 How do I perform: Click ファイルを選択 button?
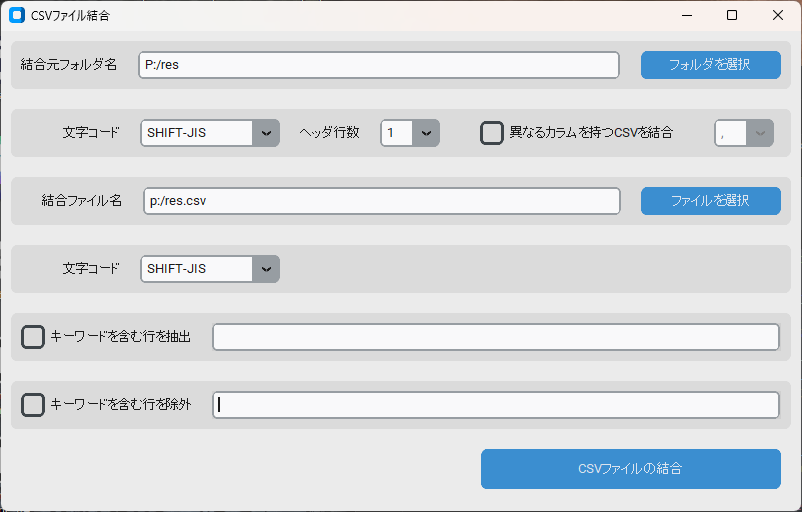click(710, 201)
